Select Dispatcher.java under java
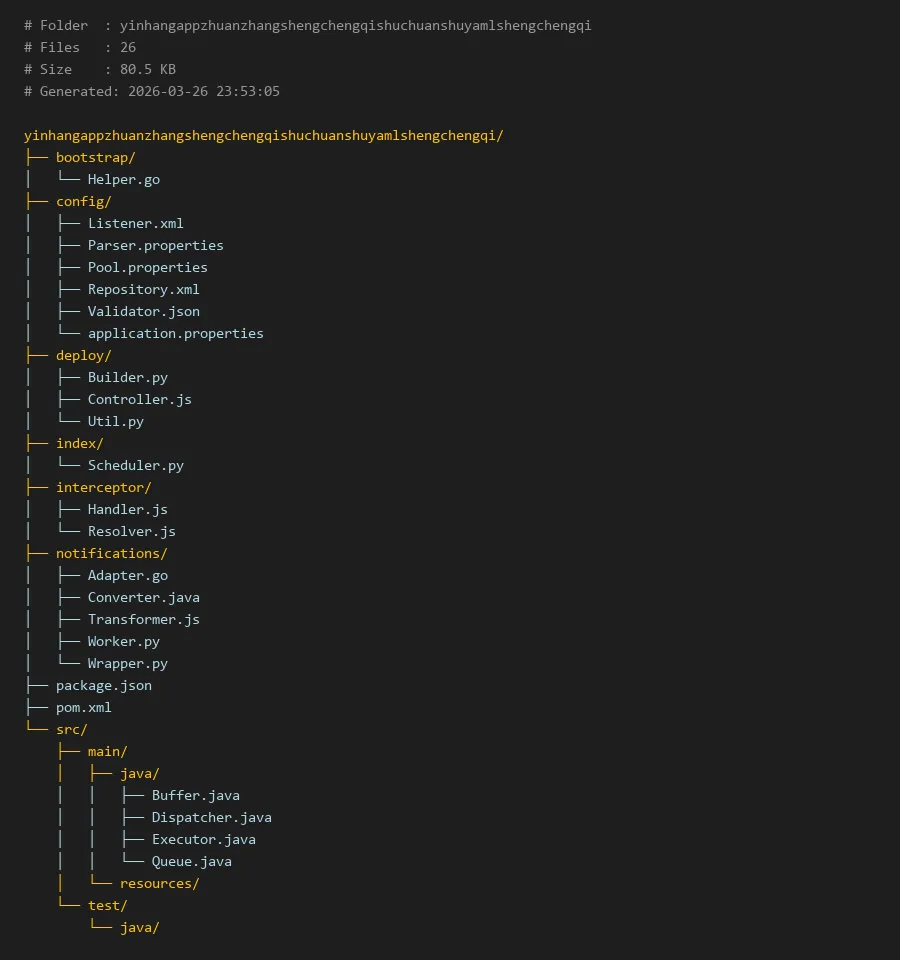The width and height of the screenshot is (900, 960). click(211, 817)
